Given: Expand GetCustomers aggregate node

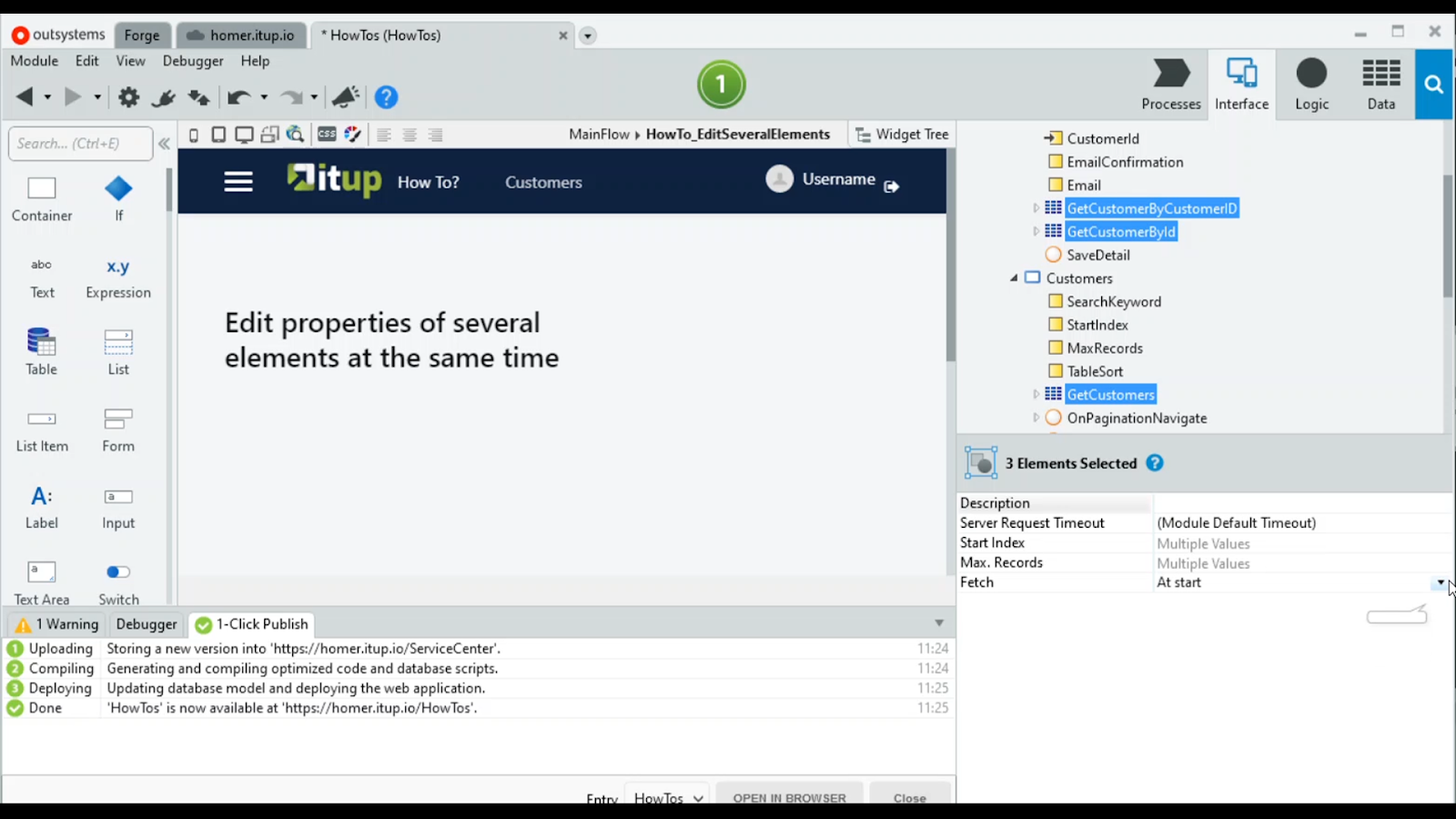Looking at the screenshot, I should click(1036, 394).
